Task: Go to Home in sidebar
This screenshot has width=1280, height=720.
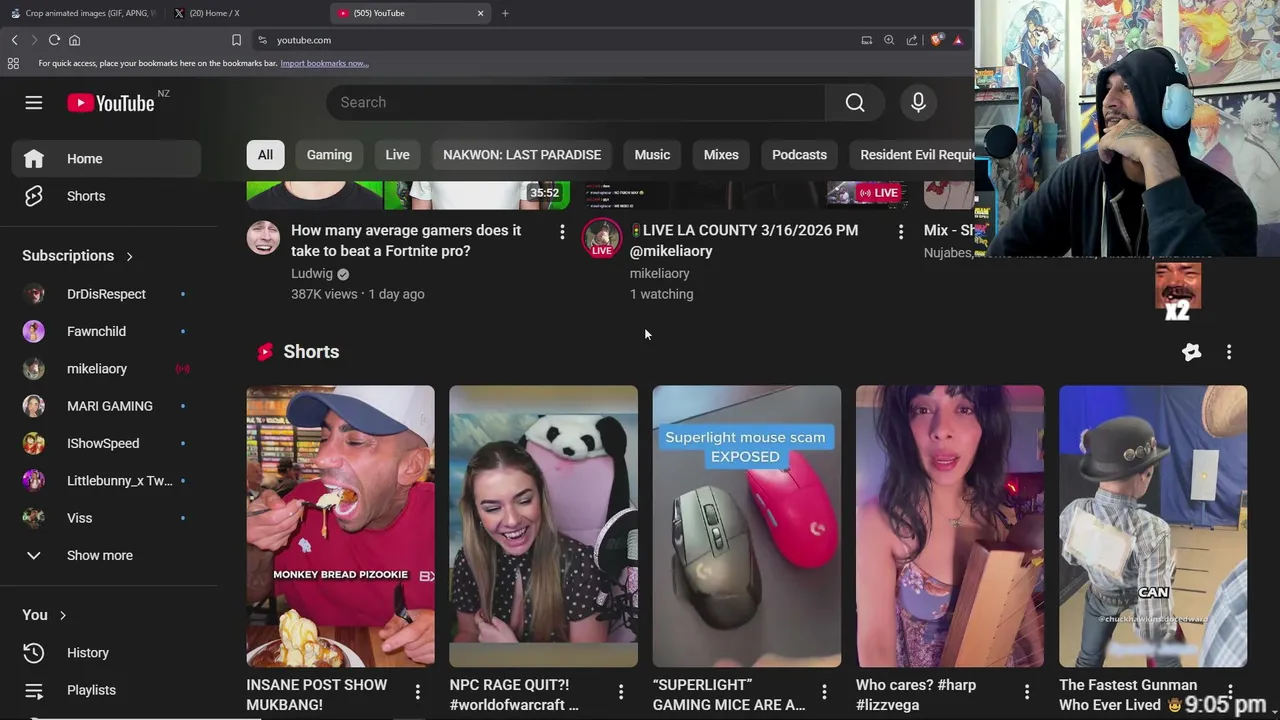Action: tap(108, 159)
